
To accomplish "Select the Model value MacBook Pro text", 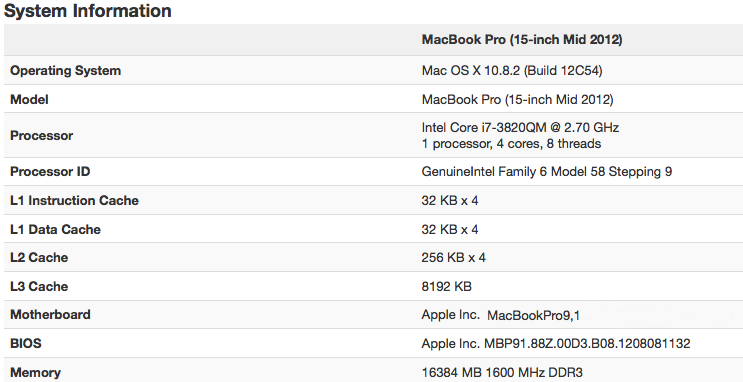I will 517,100.
